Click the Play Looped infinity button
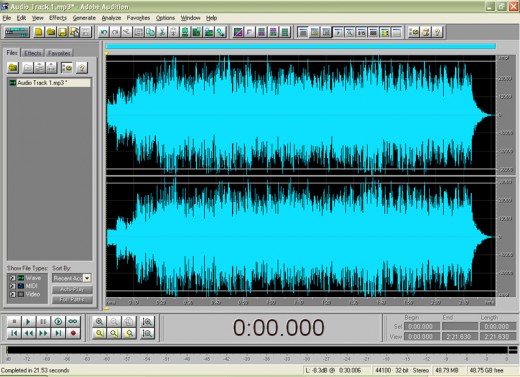520x377 pixels. [73, 321]
